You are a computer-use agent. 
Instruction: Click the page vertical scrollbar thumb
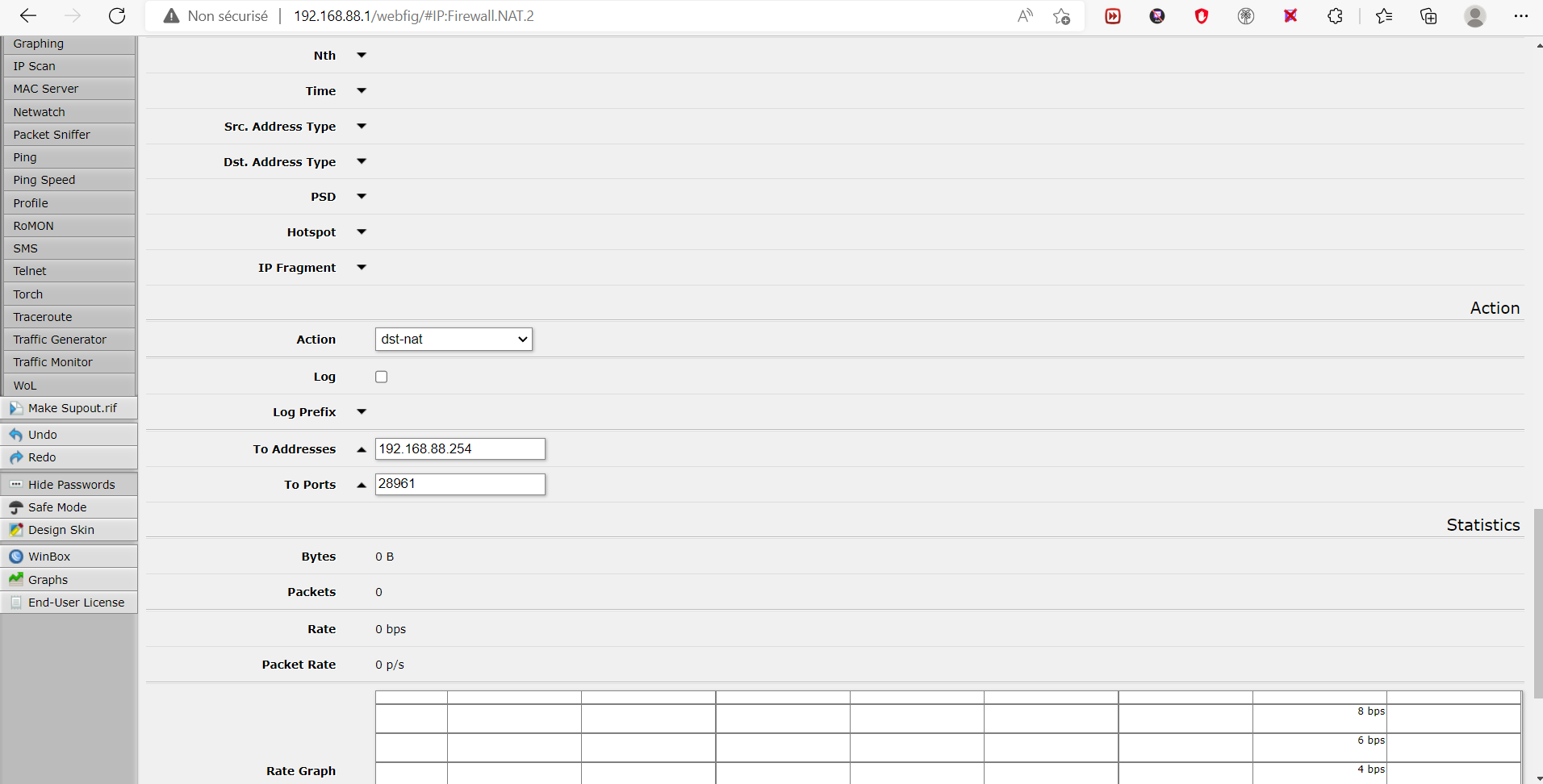pyautogui.click(x=1538, y=603)
